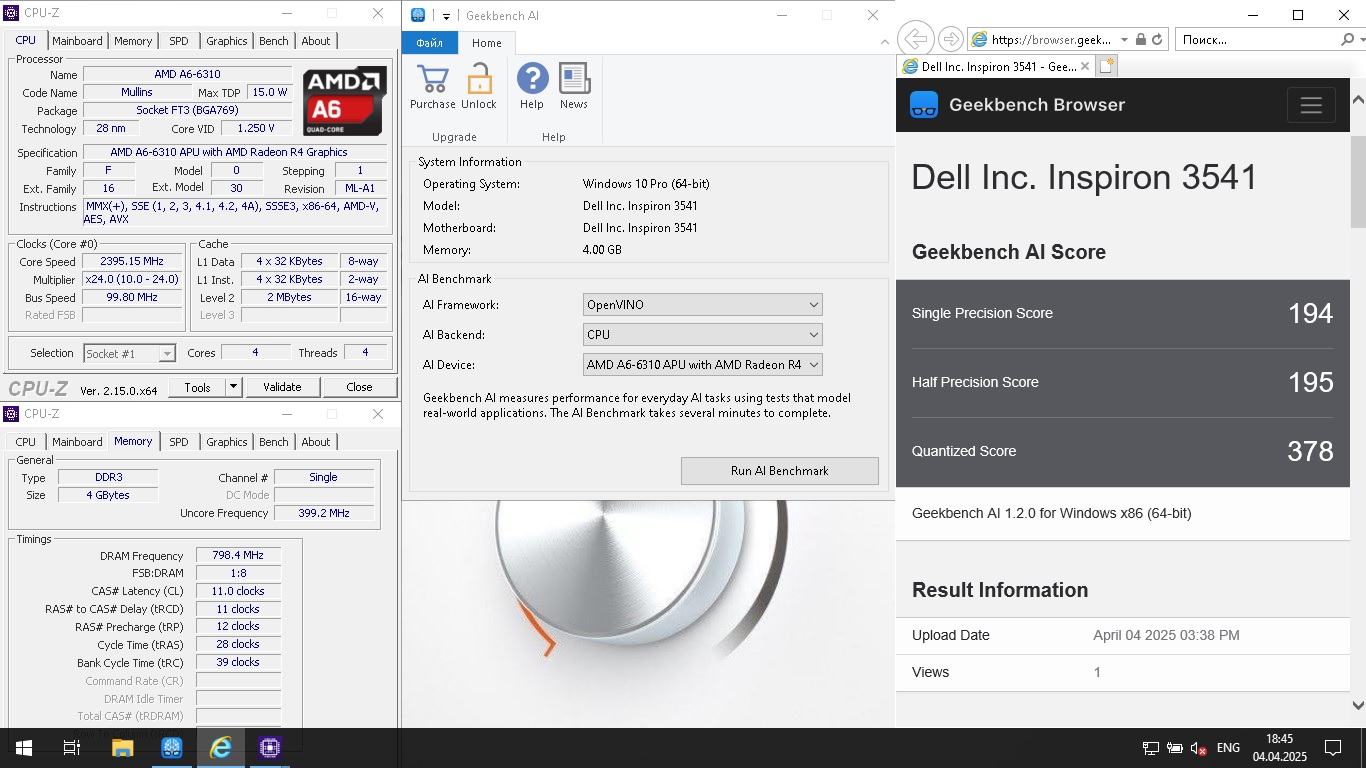The image size is (1366, 768).
Task: Click the network tray icon
Action: pyautogui.click(x=1151, y=748)
